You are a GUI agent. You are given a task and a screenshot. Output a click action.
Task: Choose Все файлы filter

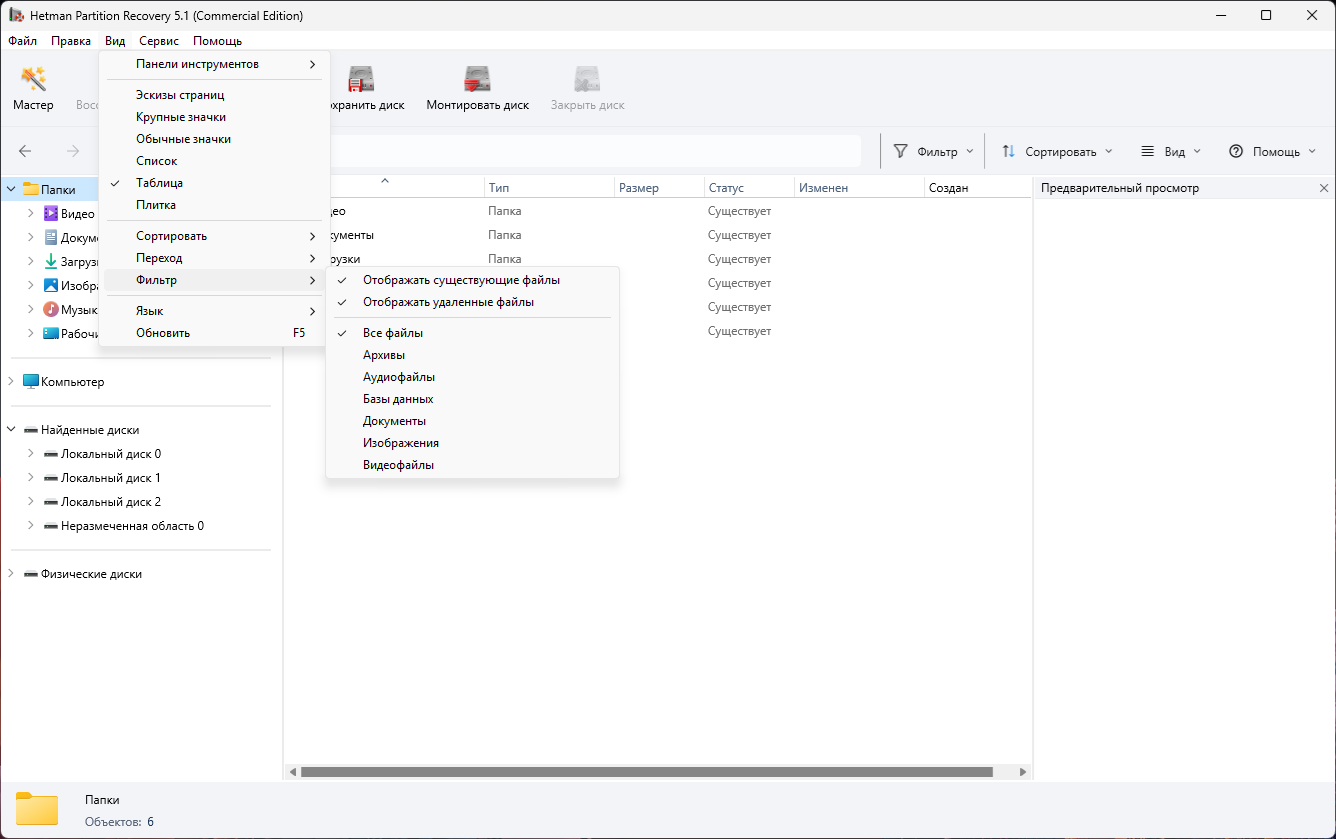(x=472, y=333)
